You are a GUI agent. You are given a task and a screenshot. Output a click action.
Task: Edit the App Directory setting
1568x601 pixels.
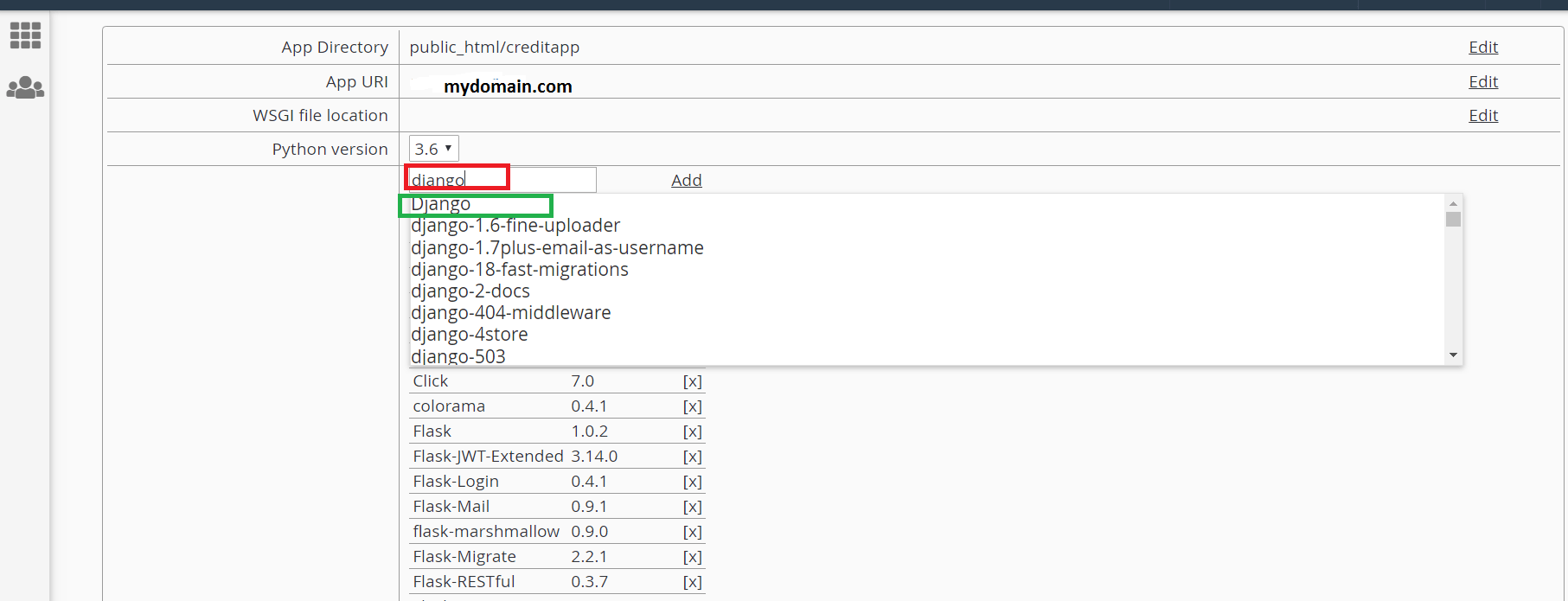1483,48
